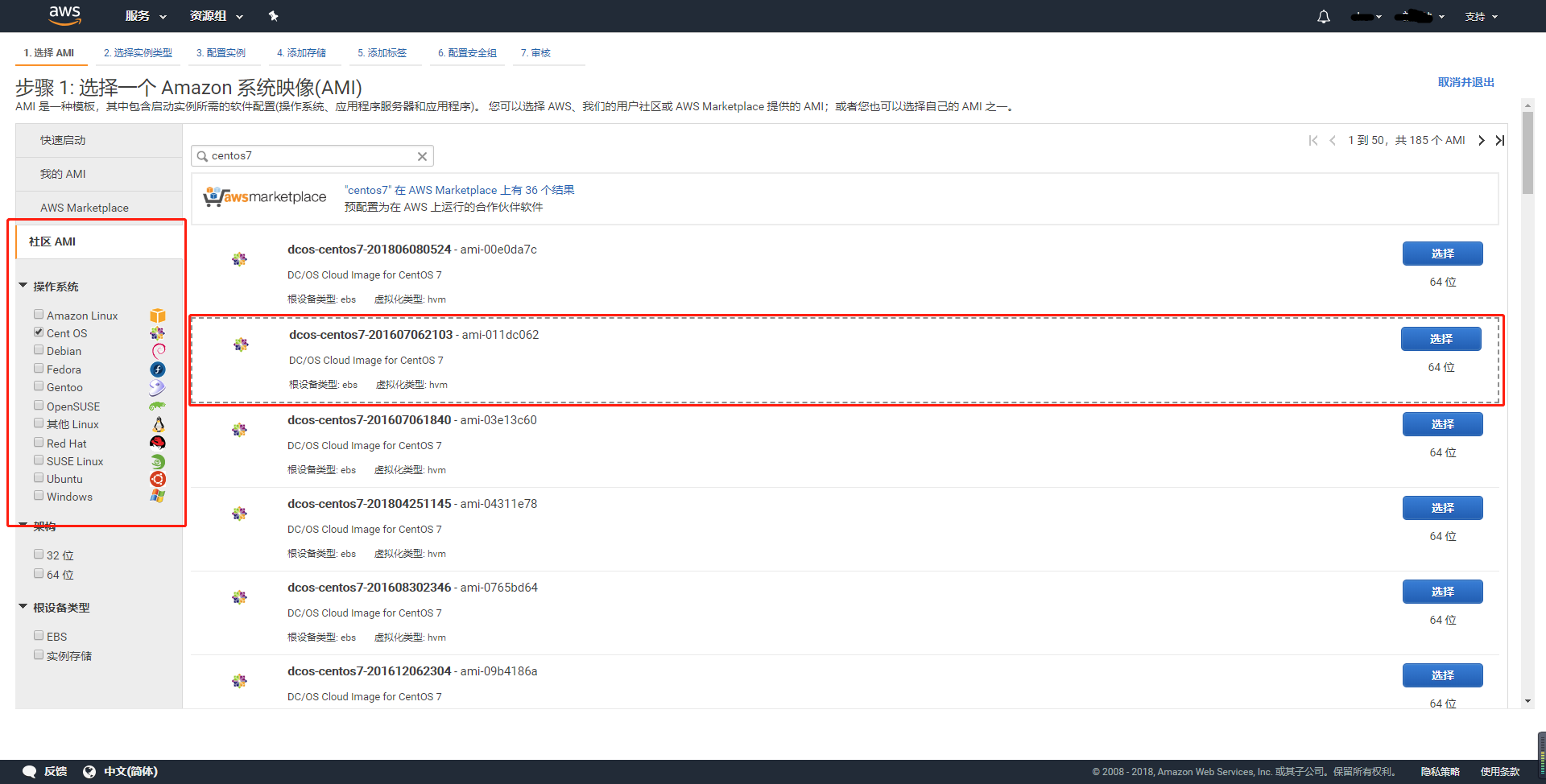1546x784 pixels.
Task: Open the 6. 配置安全组 step tab
Action: pyautogui.click(x=467, y=53)
